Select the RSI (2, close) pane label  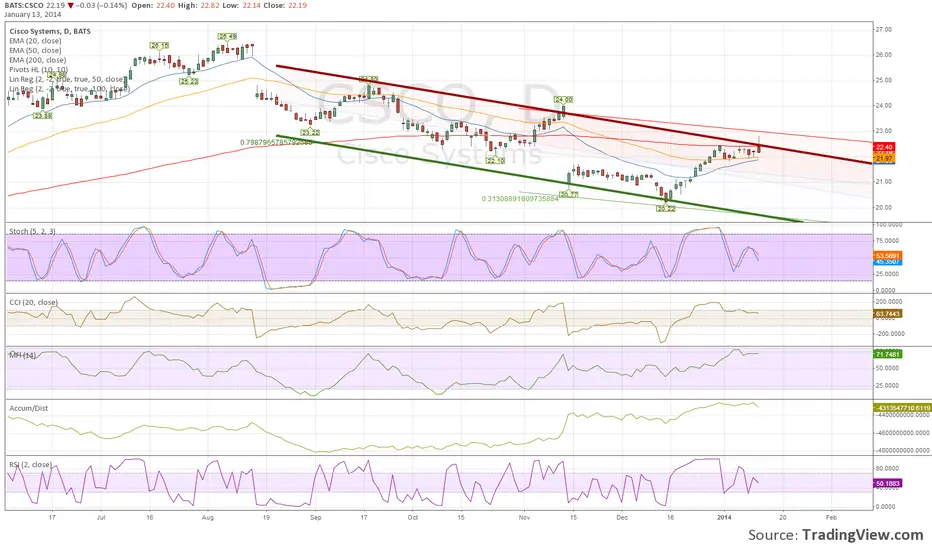click(x=30, y=464)
